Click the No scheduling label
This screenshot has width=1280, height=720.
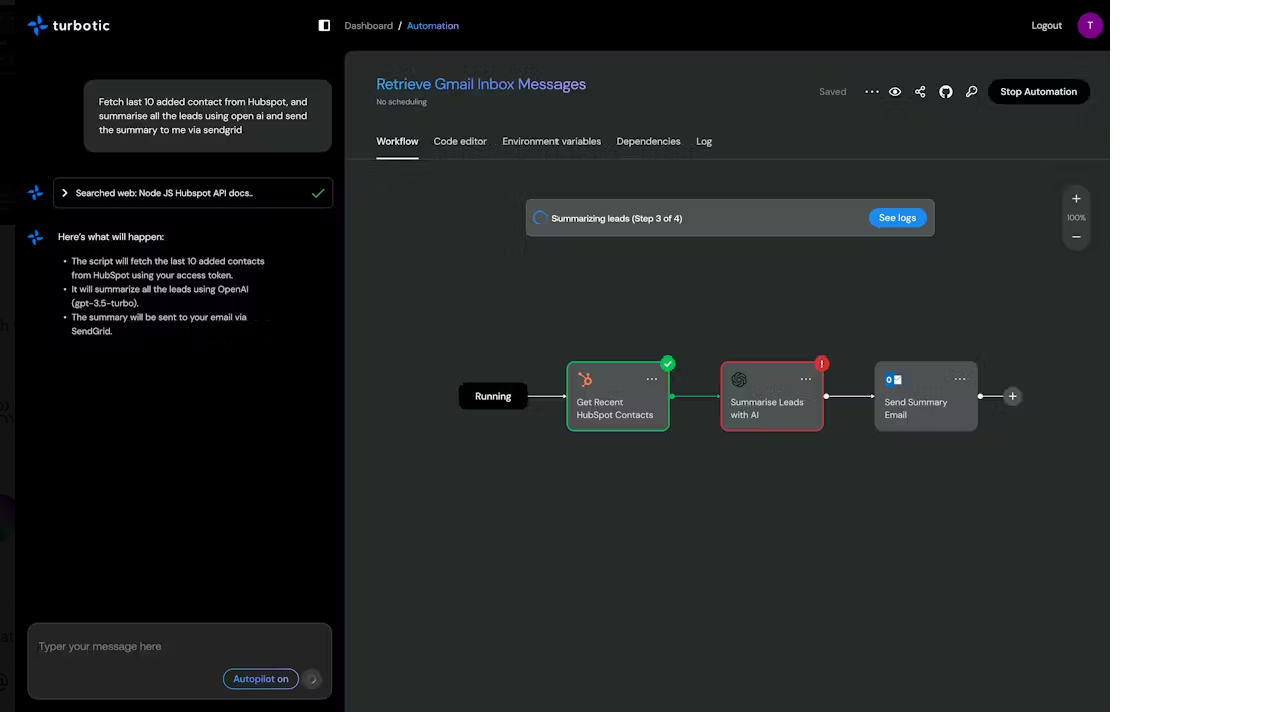(401, 102)
